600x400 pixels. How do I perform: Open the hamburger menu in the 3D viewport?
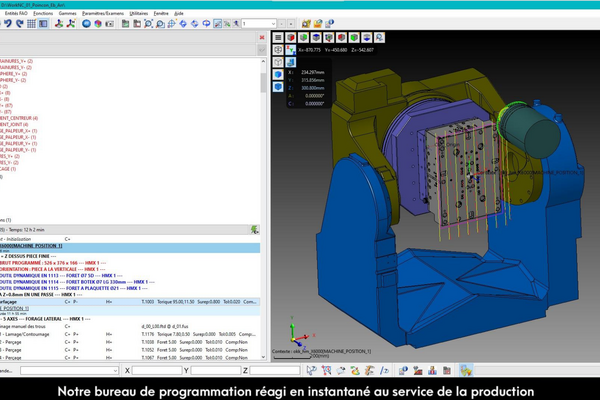[279, 36]
